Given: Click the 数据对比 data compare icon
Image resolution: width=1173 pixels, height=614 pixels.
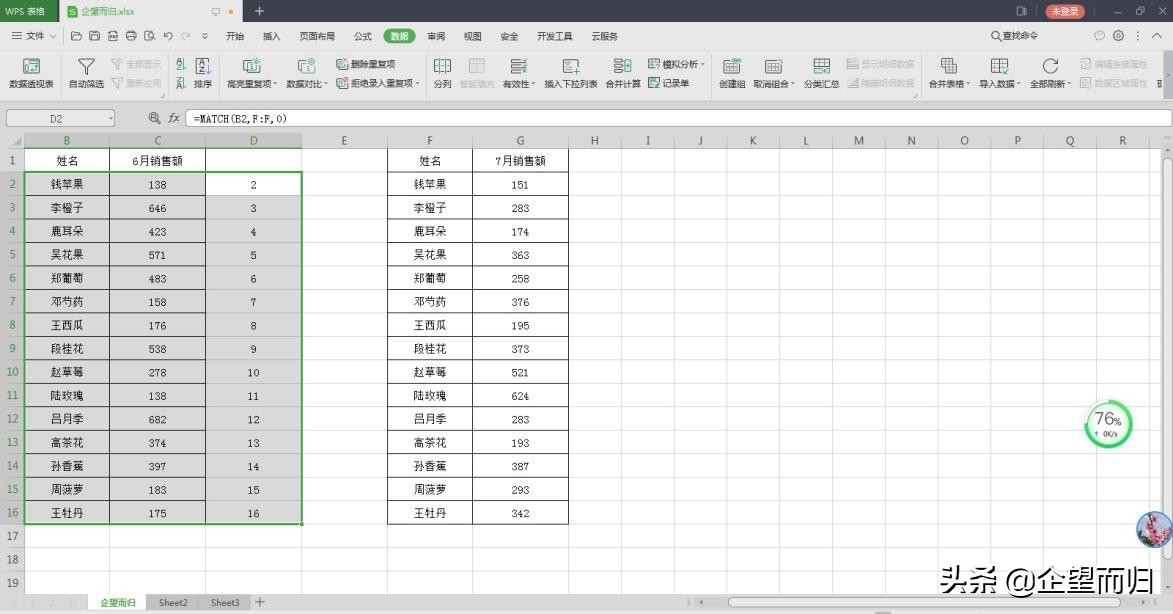Looking at the screenshot, I should pyautogui.click(x=305, y=67).
